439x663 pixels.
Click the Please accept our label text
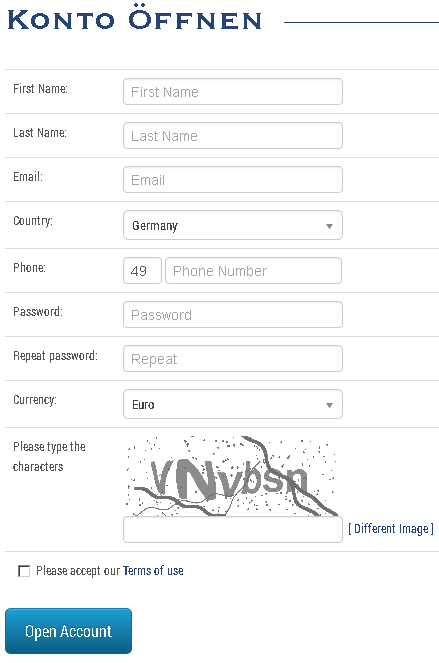pyautogui.click(x=78, y=571)
